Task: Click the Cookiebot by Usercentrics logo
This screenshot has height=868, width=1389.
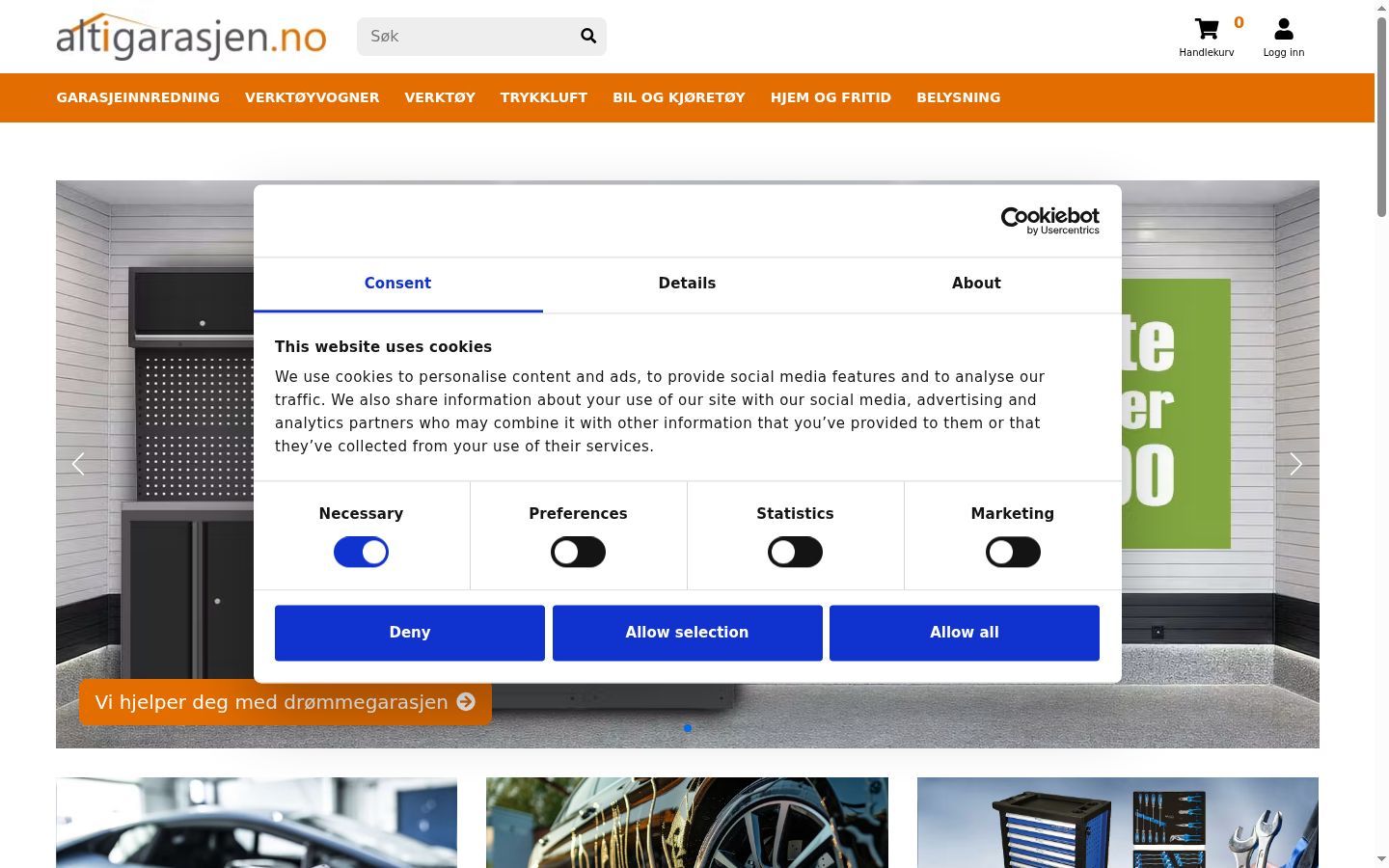Action: (x=1050, y=221)
